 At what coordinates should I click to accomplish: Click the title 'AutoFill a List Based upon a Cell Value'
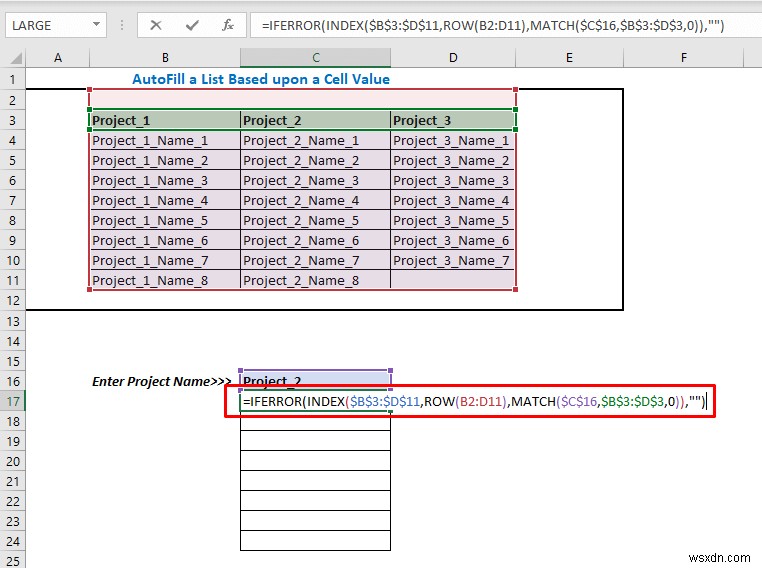(x=261, y=79)
